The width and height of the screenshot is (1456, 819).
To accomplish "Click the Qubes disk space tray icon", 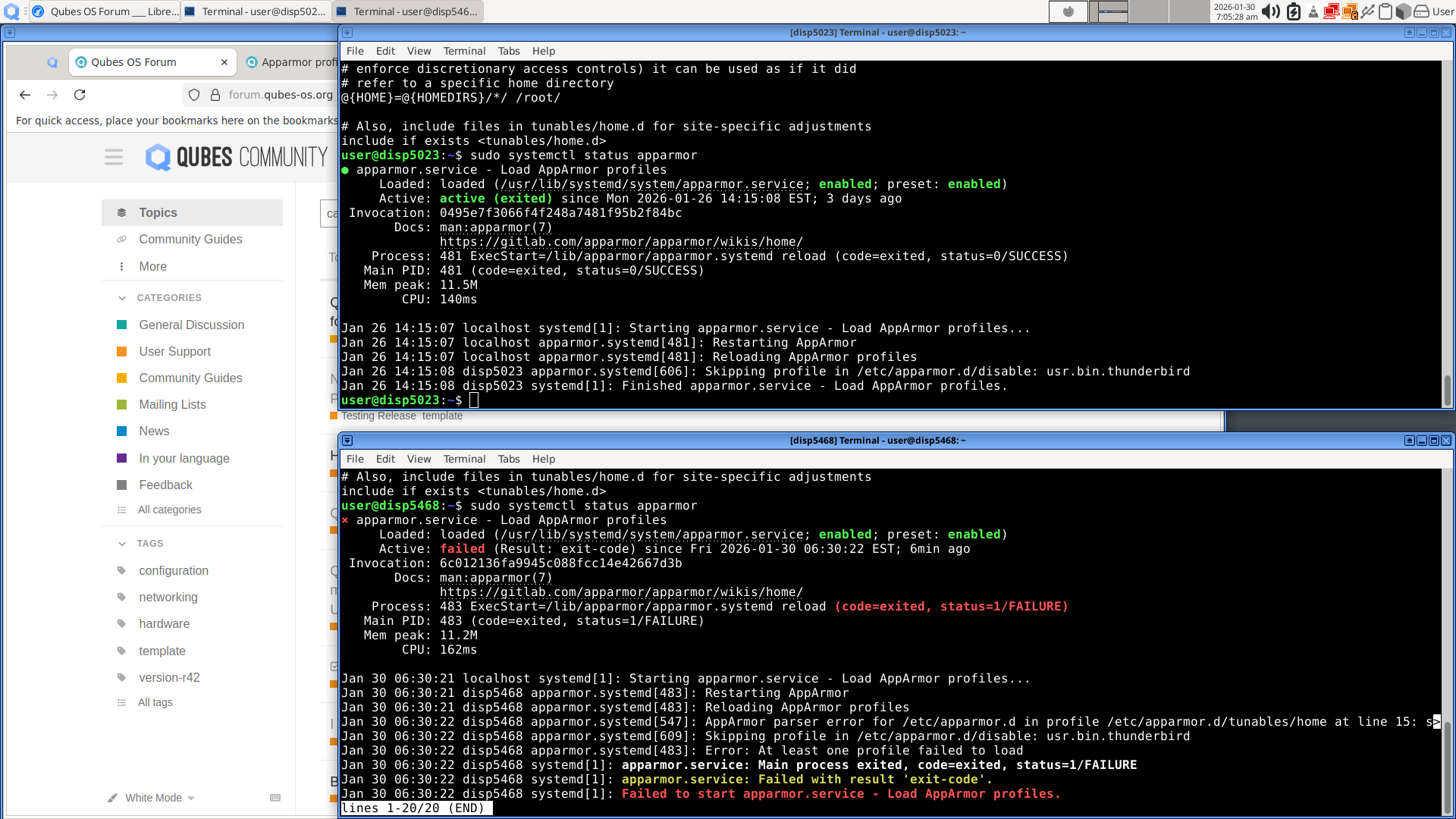I will 1422,11.
